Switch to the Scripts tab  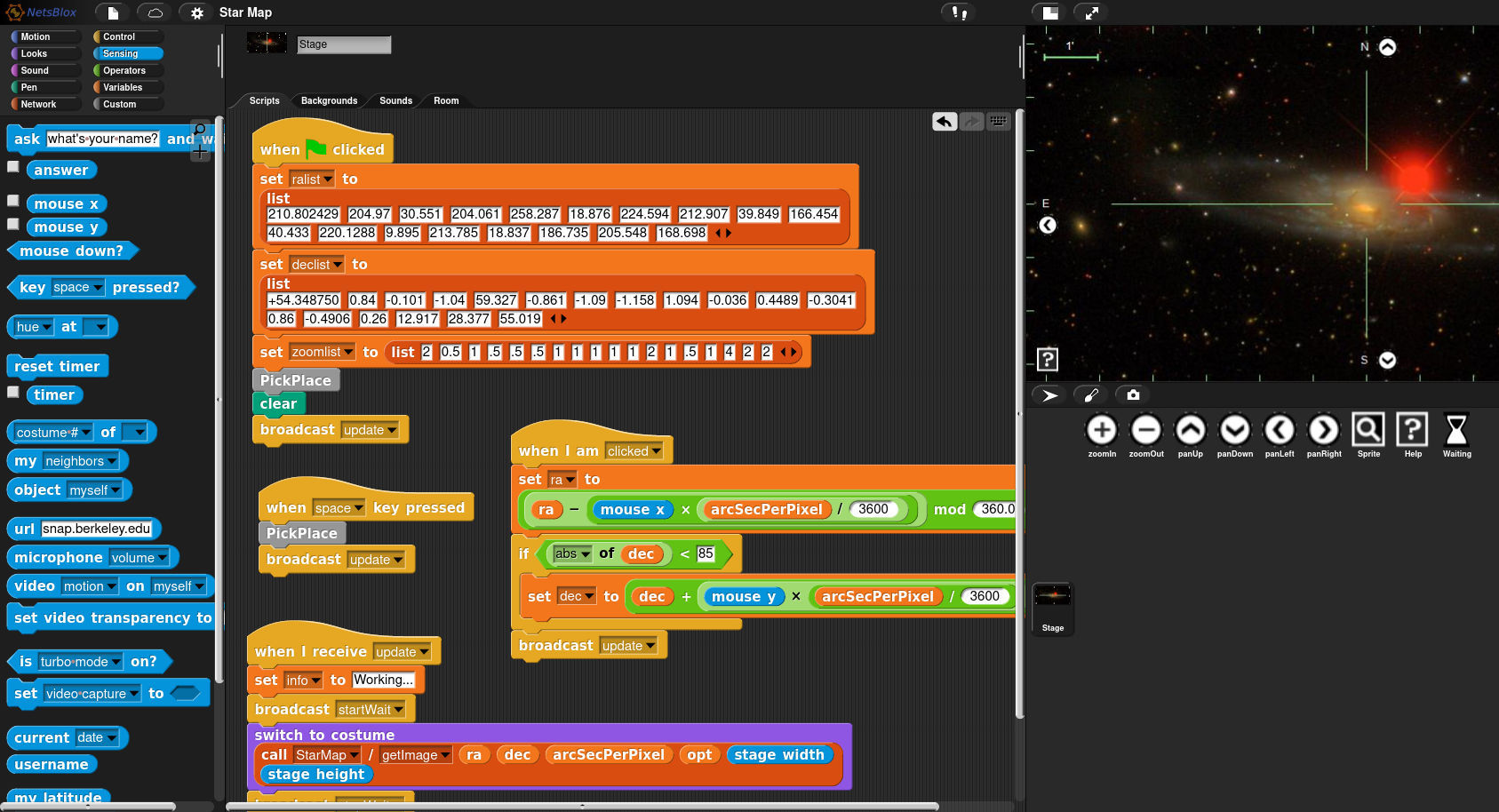coord(264,100)
